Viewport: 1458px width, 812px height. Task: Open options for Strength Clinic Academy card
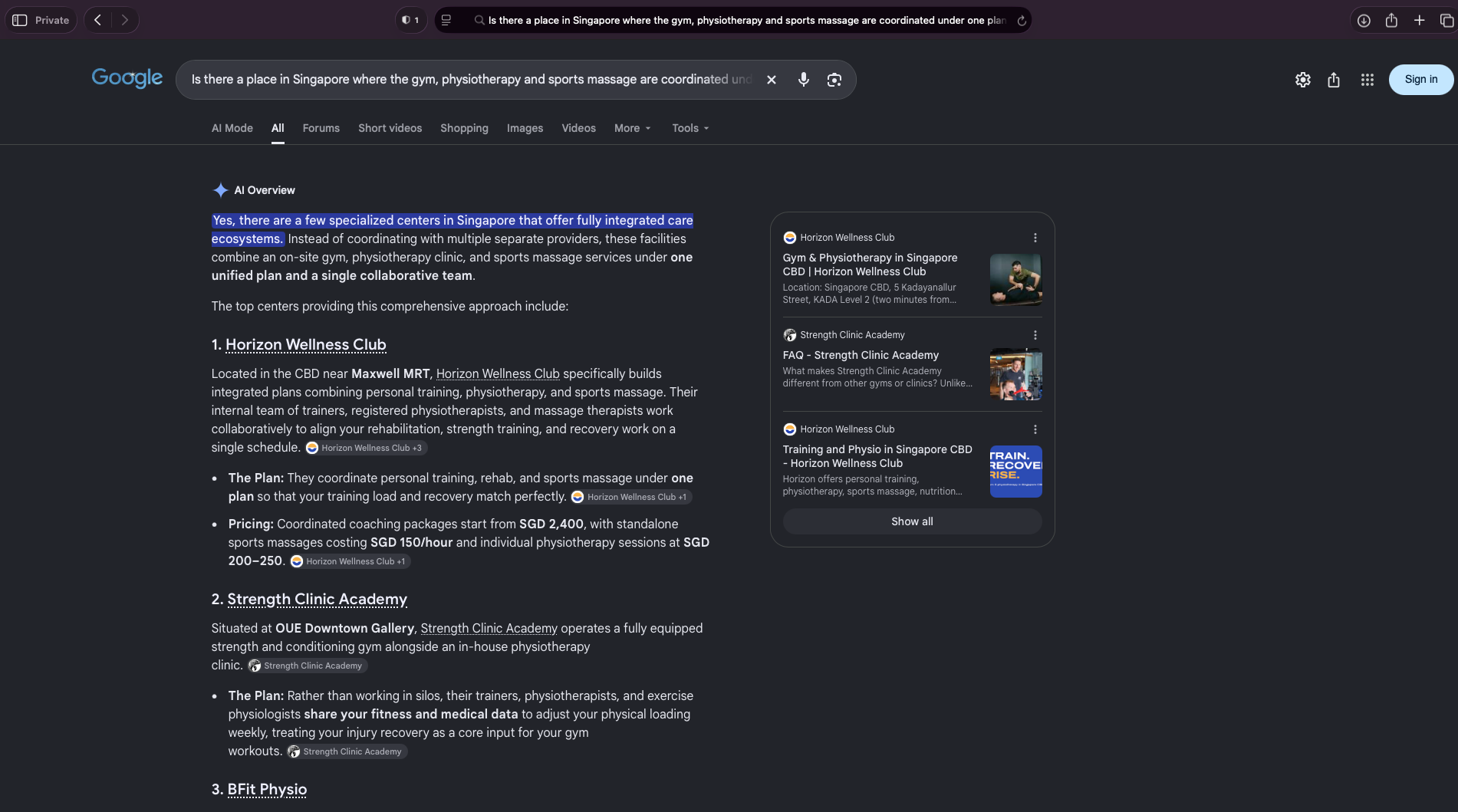point(1035,335)
